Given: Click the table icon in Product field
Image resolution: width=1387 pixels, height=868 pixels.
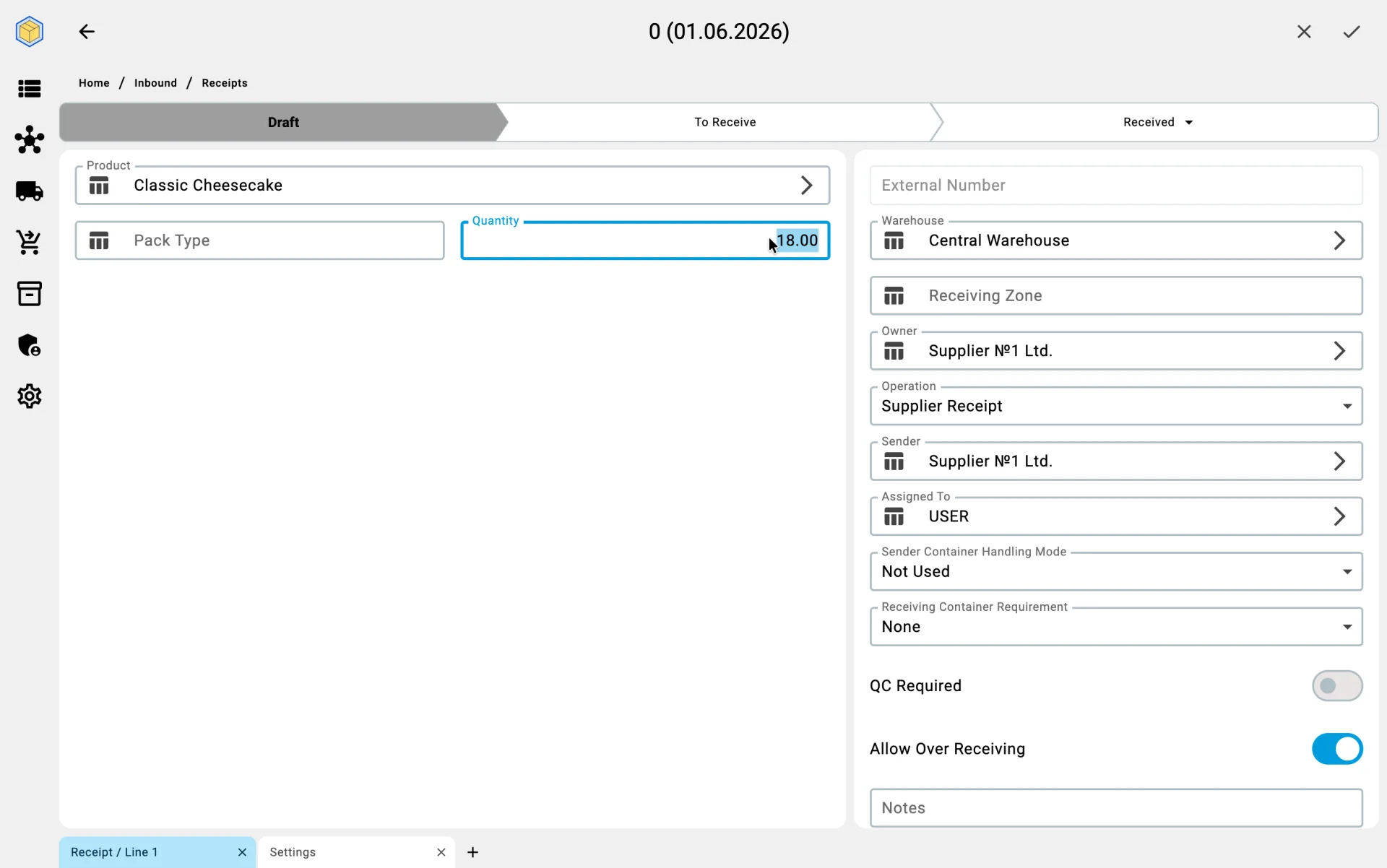Looking at the screenshot, I should pos(99,186).
